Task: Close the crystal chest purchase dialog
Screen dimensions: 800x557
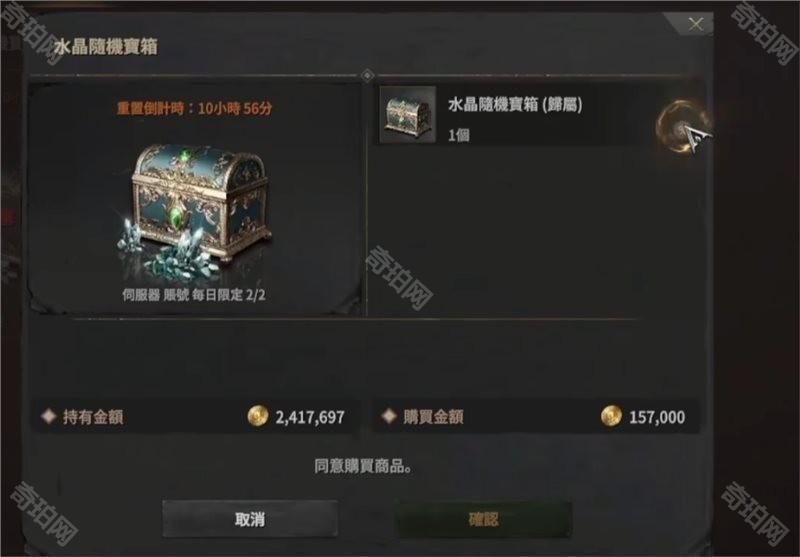Action: pyautogui.click(x=695, y=23)
